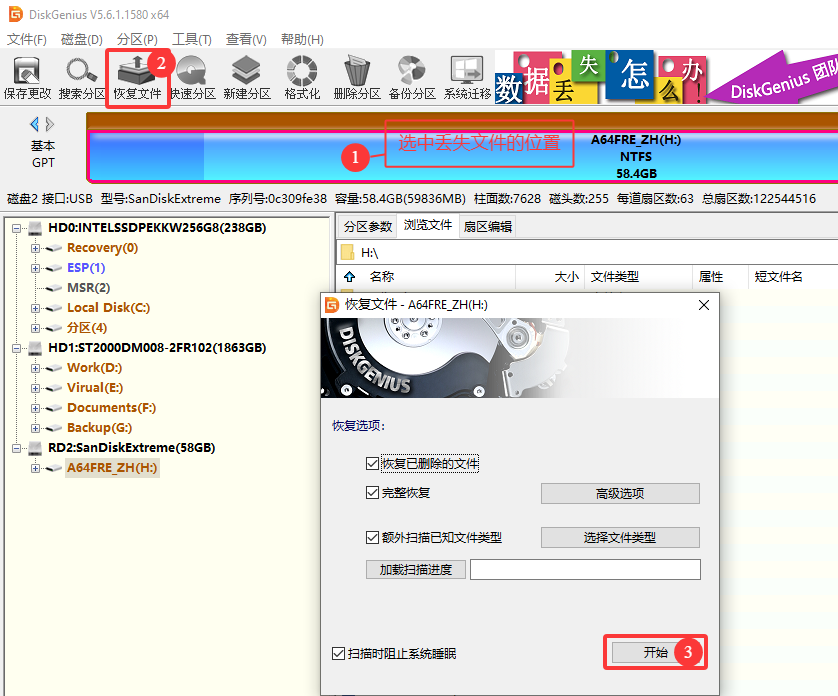Select the A64FRE_ZH(H:) partition bar

[x=463, y=156]
